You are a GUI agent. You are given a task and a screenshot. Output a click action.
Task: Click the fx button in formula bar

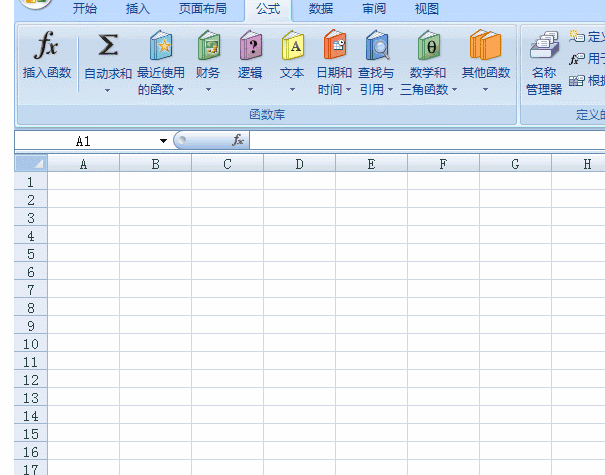238,140
